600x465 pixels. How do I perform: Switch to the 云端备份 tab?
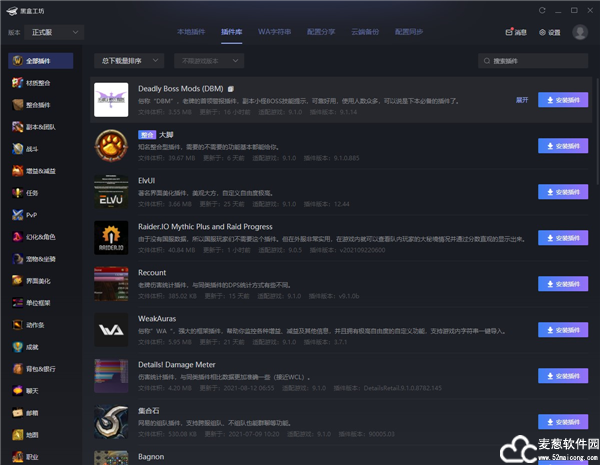point(365,32)
